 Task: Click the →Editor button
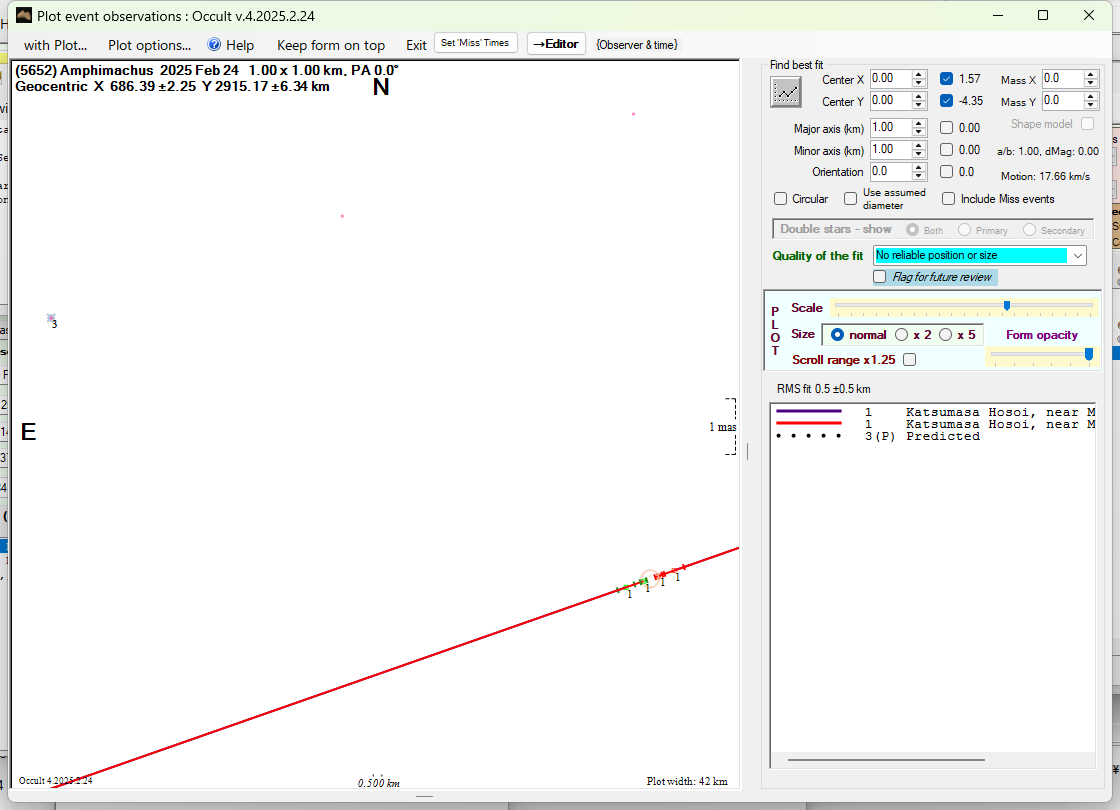556,44
